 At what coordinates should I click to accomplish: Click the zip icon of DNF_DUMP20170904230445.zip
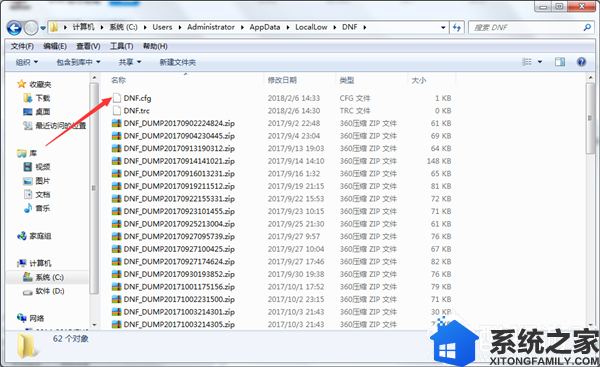116,136
